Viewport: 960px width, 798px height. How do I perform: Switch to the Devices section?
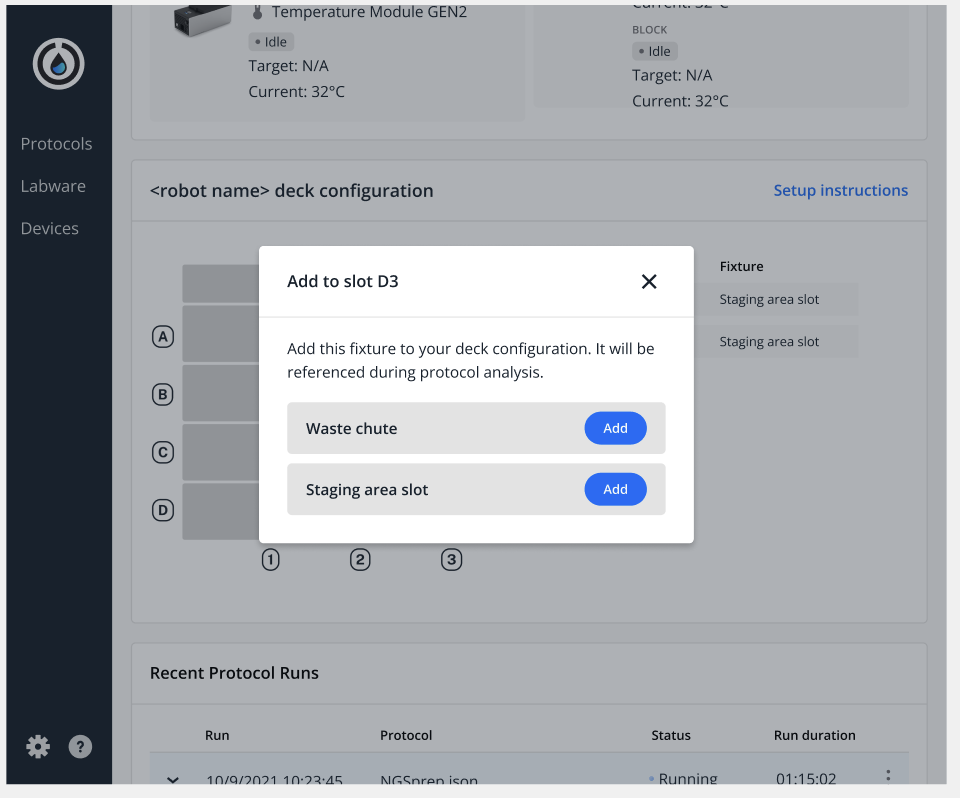(x=49, y=228)
